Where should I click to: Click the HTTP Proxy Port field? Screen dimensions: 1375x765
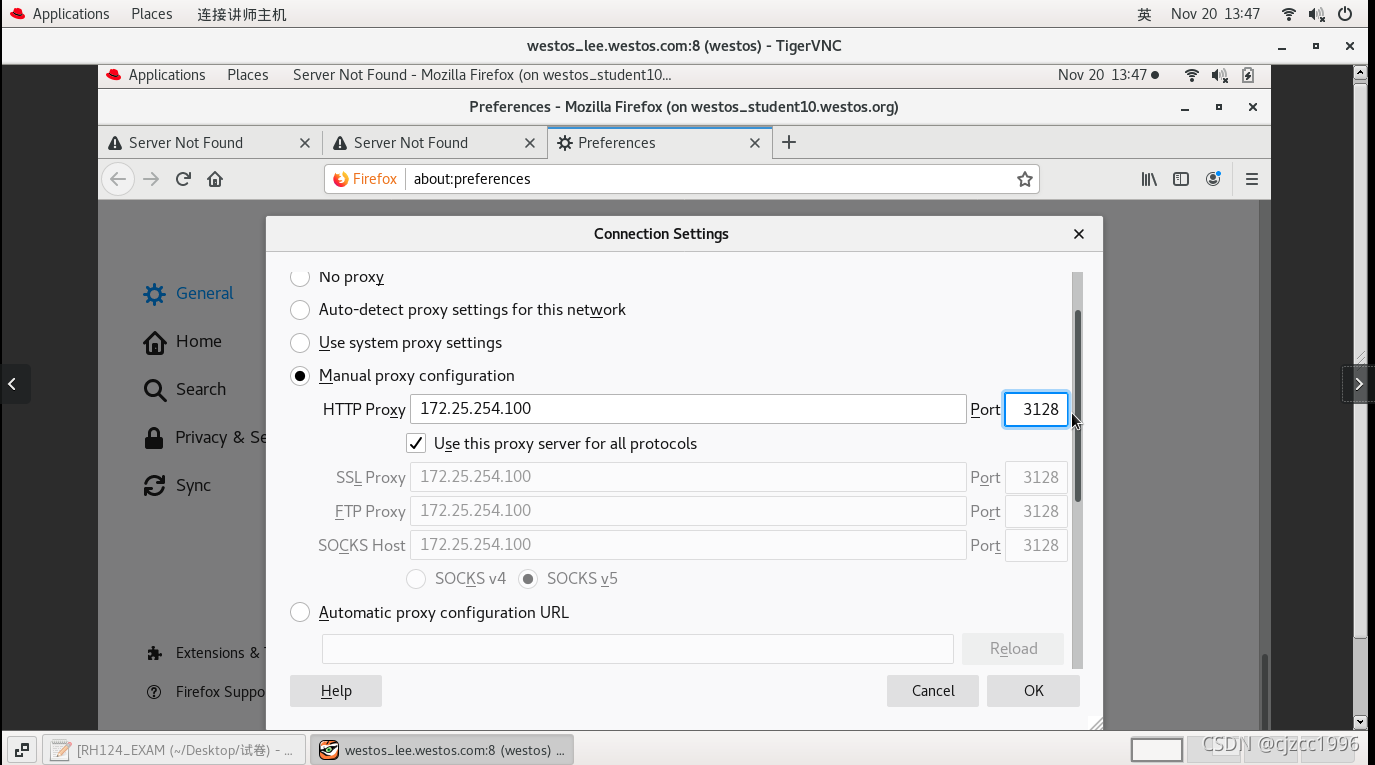pos(1036,409)
